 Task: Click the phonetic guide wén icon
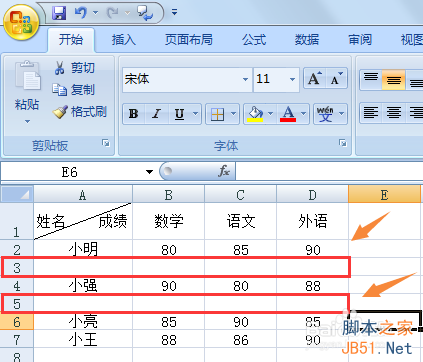[325, 114]
